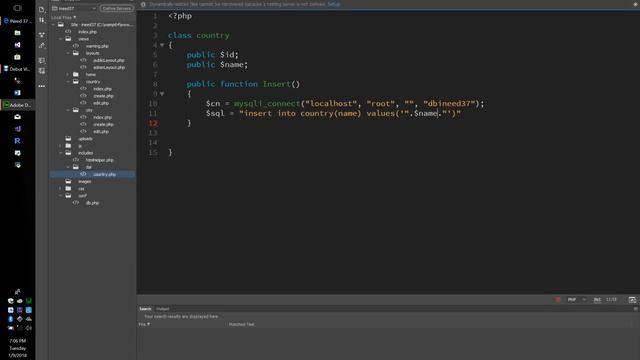The width and height of the screenshot is (640, 360).
Task: Collapse the includes folder
Action: click(x=60, y=153)
